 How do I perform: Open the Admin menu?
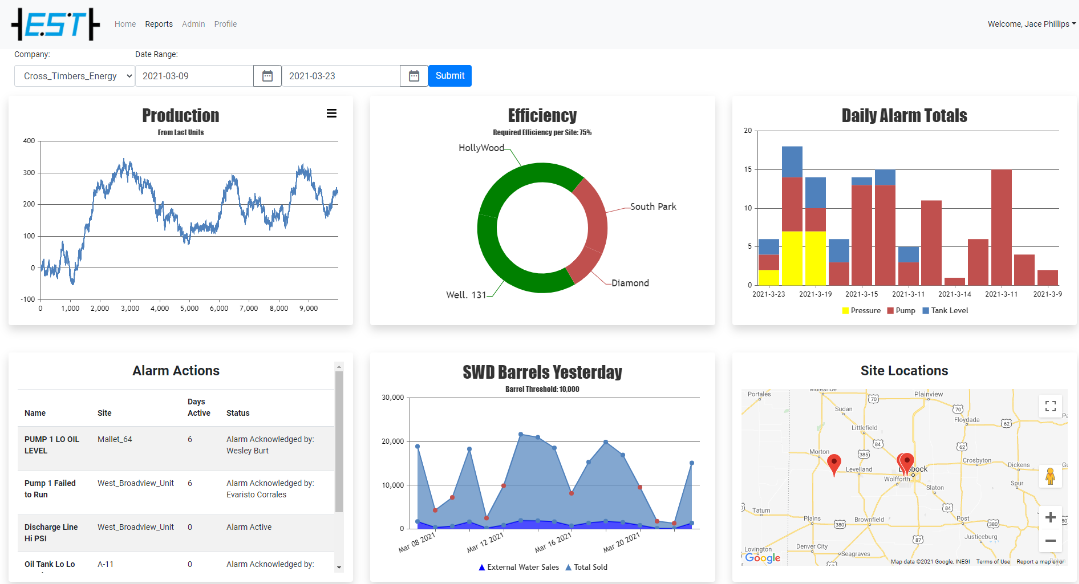193,24
